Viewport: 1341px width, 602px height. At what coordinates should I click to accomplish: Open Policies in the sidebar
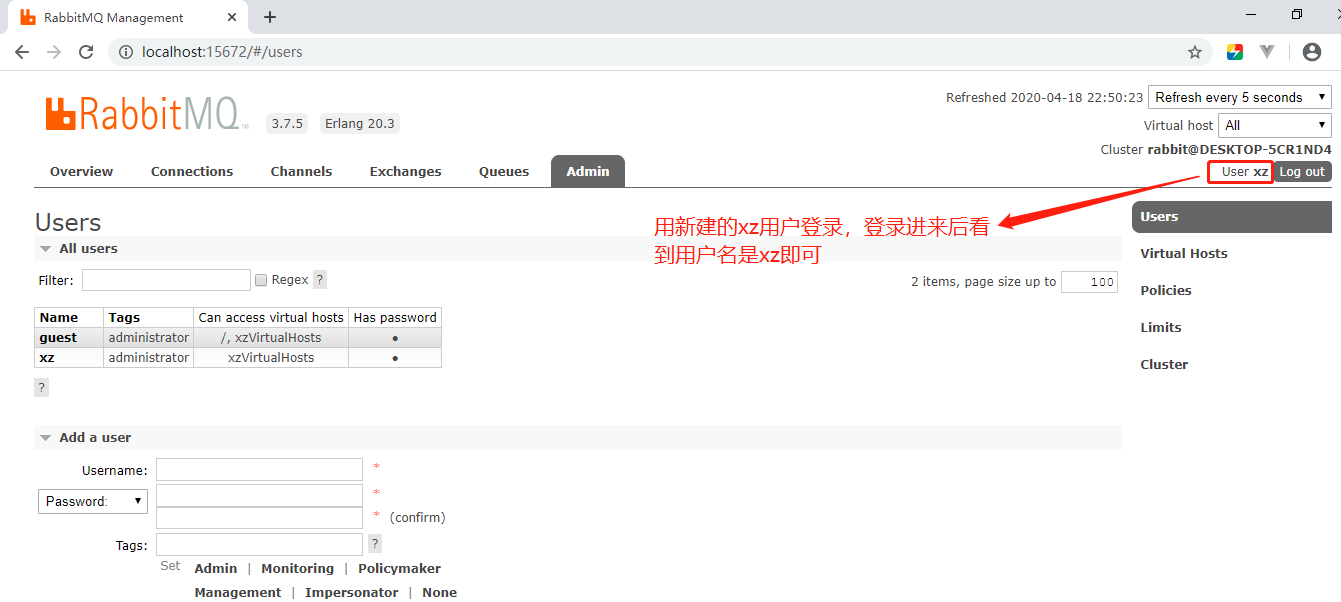pos(1166,290)
